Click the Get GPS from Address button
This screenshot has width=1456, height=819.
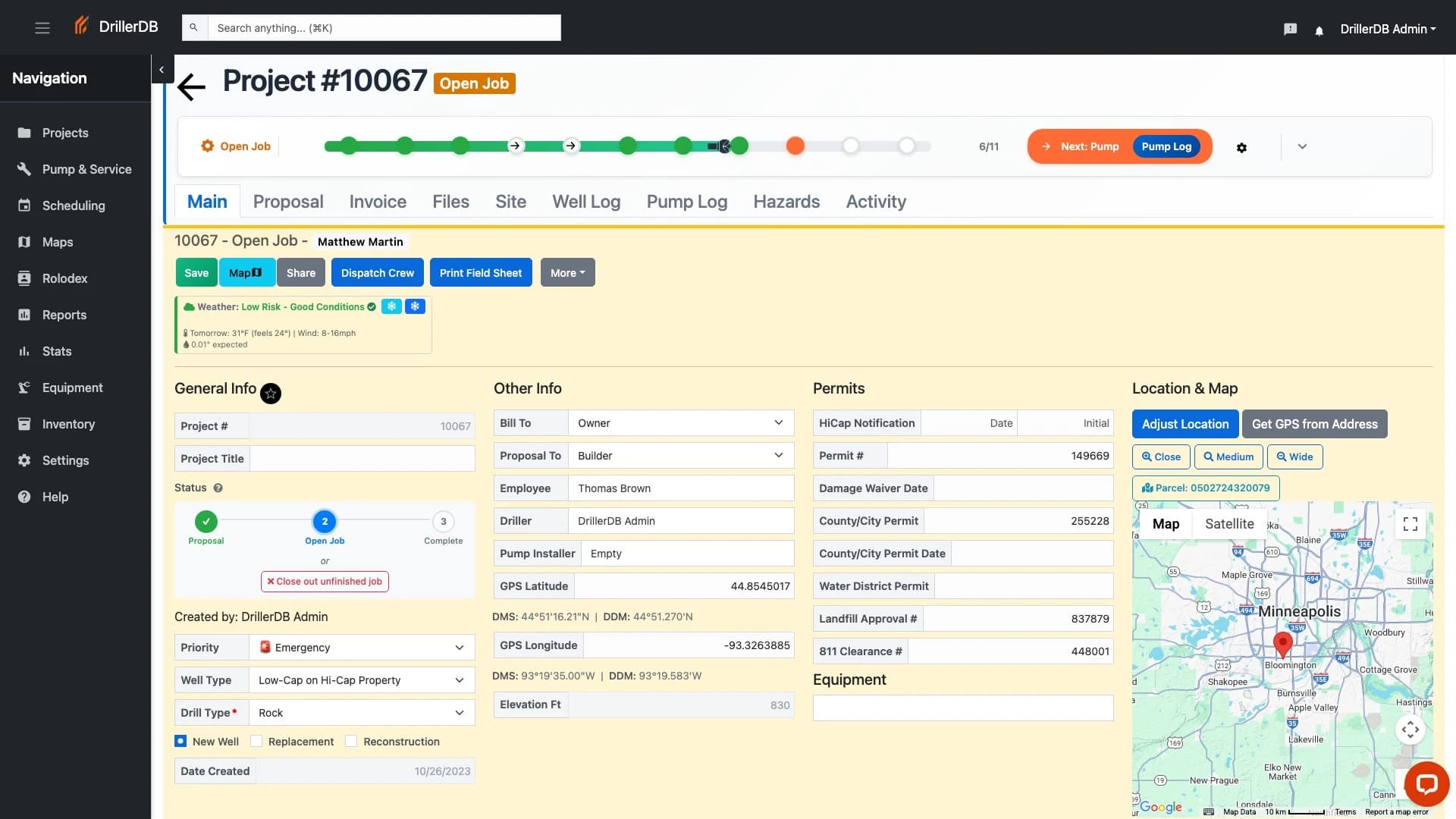(x=1314, y=424)
